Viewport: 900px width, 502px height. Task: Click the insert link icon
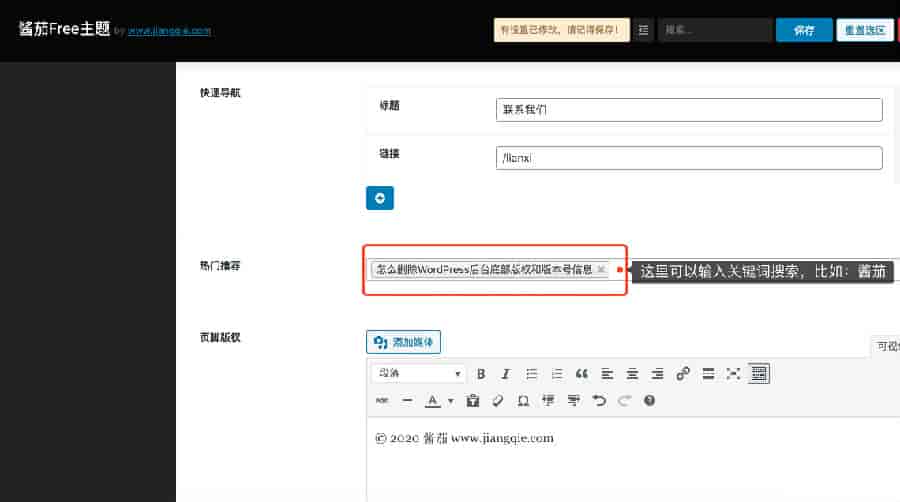pos(683,374)
